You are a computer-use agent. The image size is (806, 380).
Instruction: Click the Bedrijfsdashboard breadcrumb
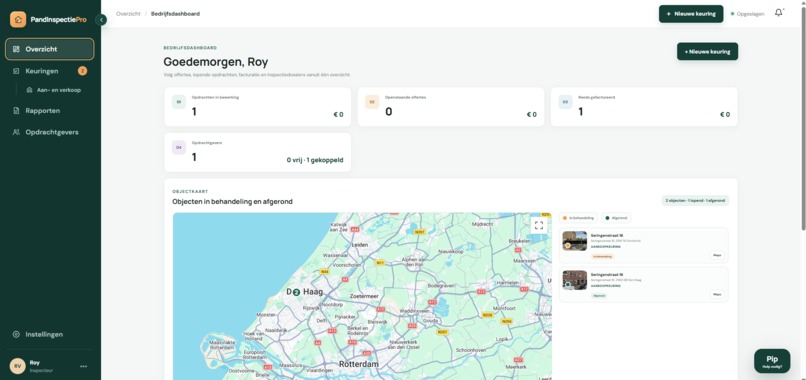coord(175,14)
